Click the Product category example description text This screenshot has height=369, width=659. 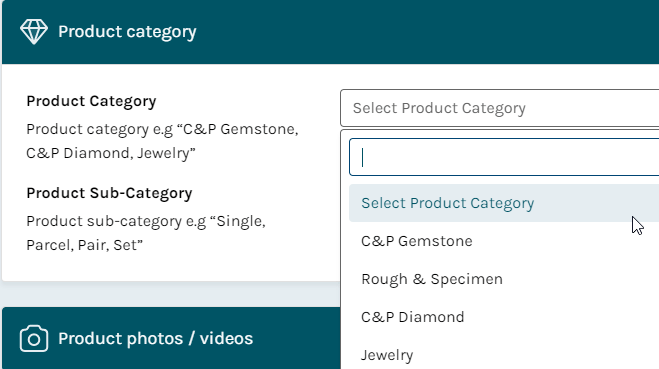162,141
